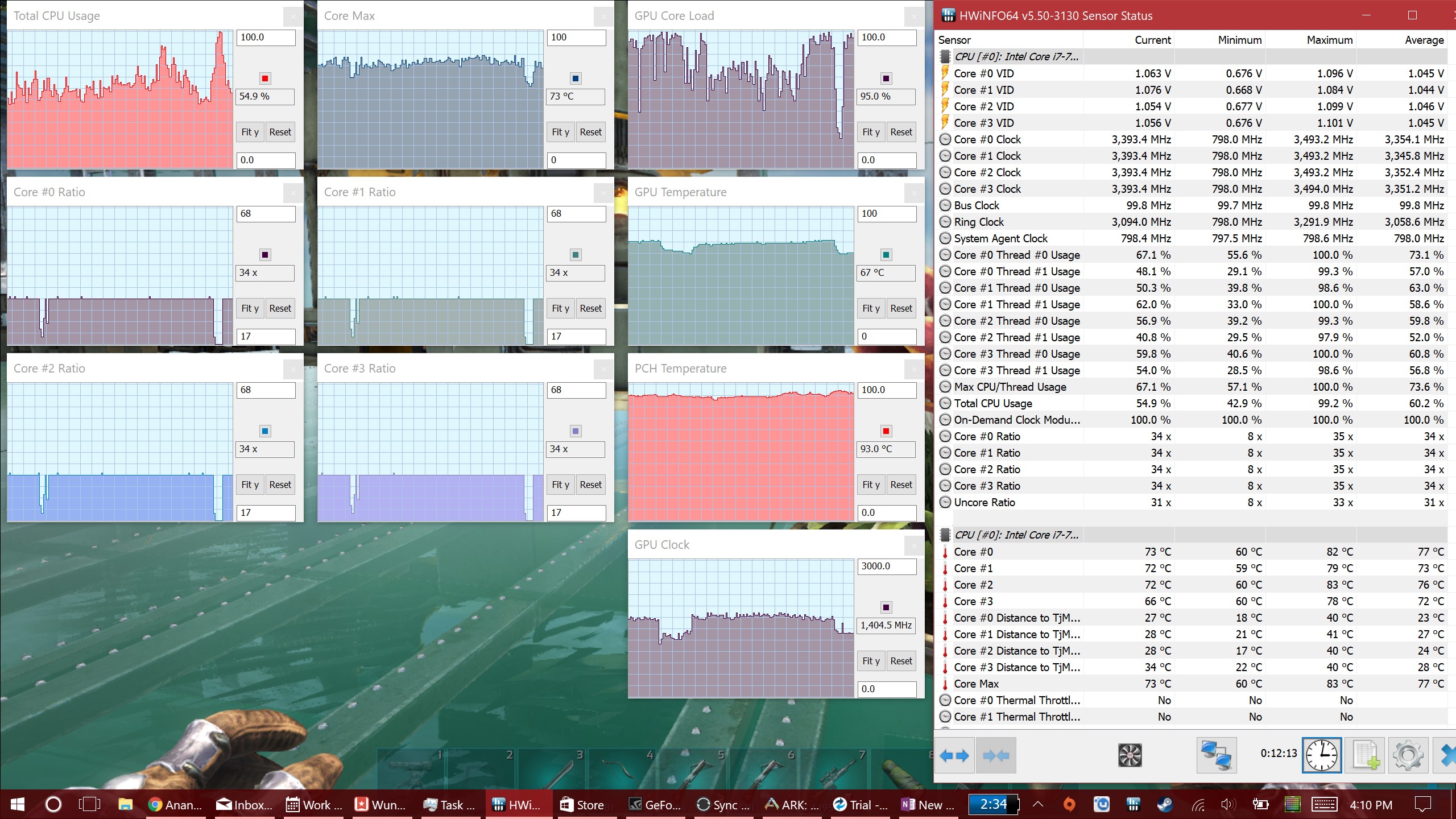
Task: Click max value field 100.0 in Total CPU Usage
Action: pos(266,38)
